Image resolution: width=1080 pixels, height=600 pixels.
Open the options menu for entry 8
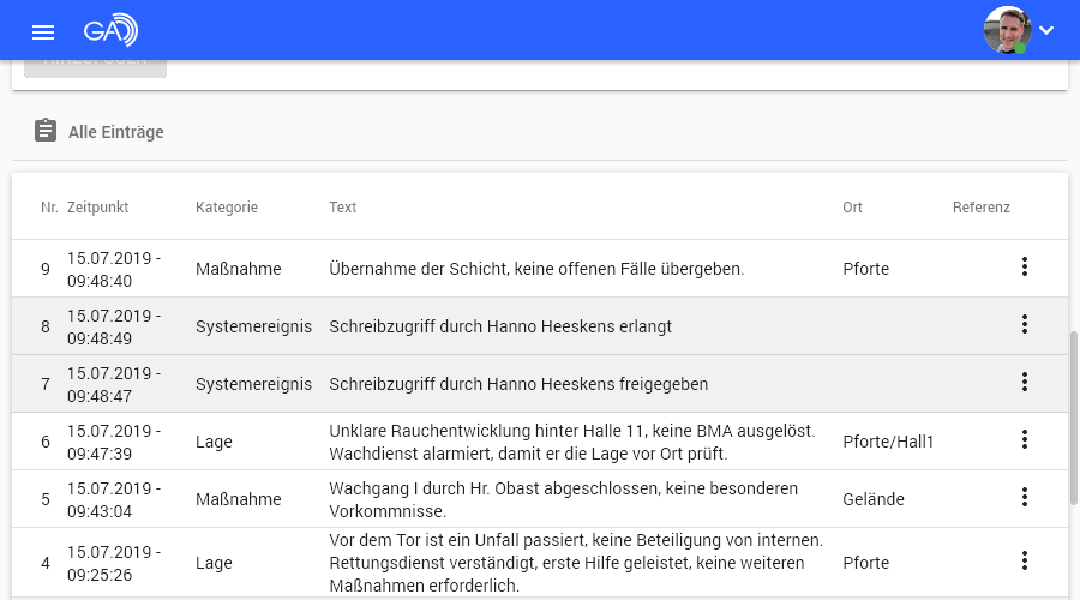click(x=1024, y=324)
